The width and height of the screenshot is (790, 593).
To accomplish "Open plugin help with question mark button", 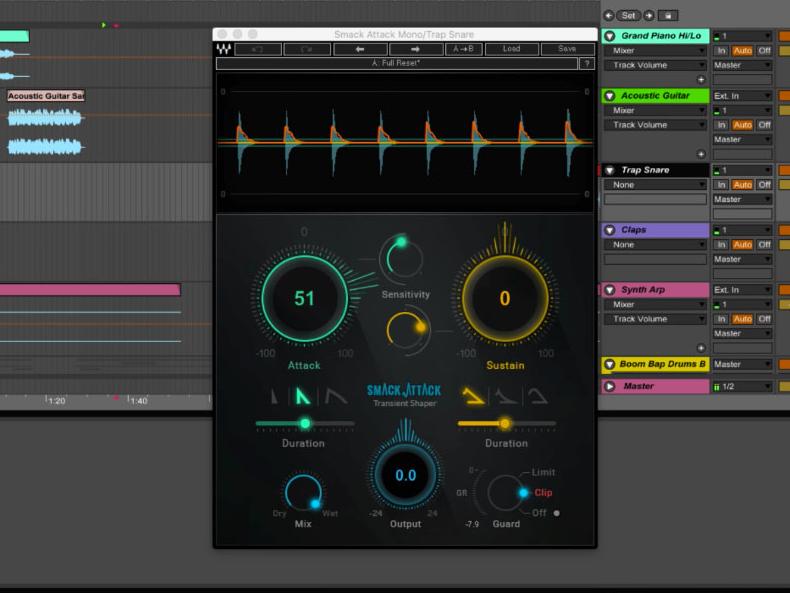I will (x=587, y=63).
